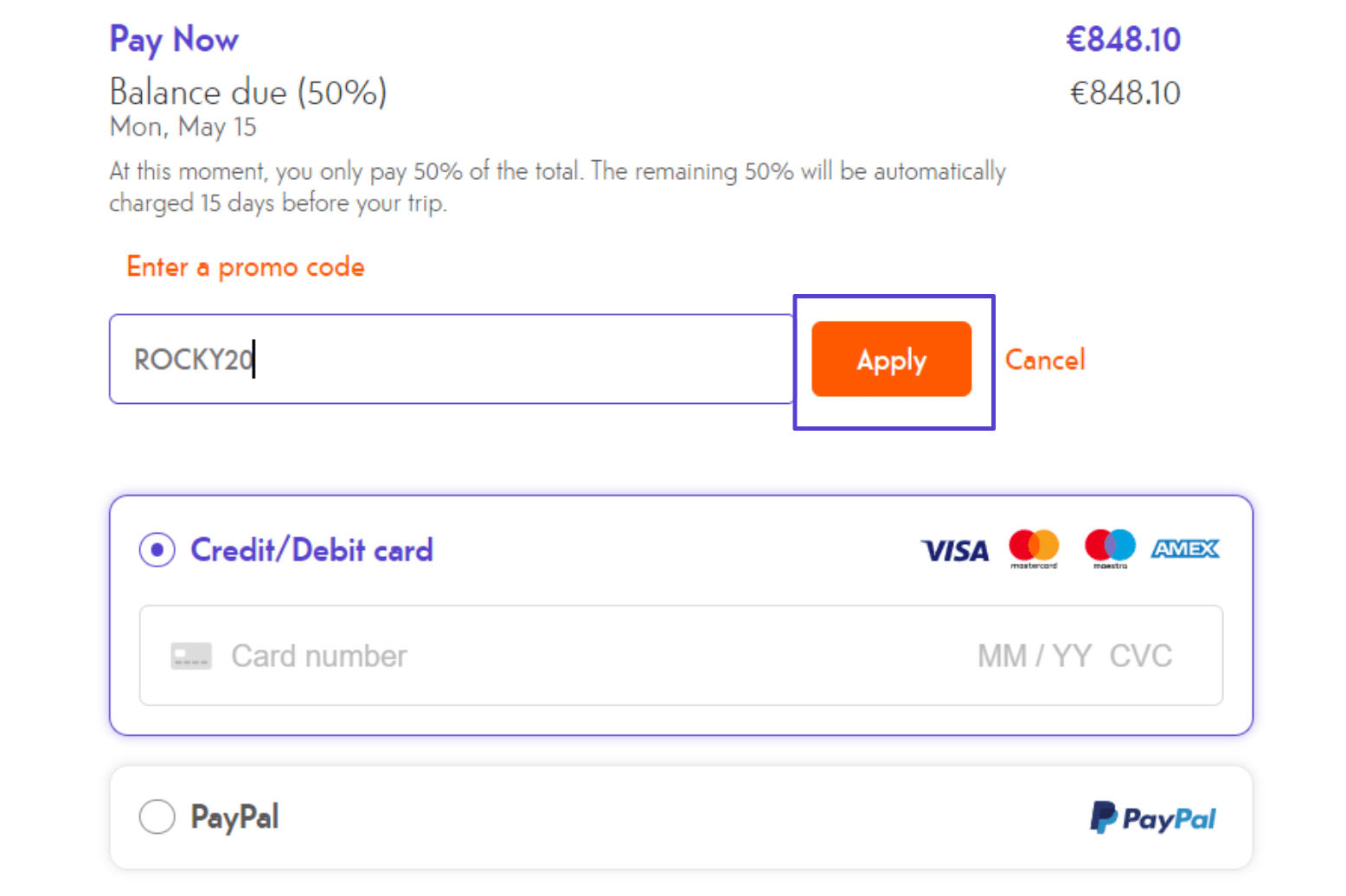Viewport: 1346px width, 896px height.
Task: Open the Enter a promo code link
Action: [245, 266]
